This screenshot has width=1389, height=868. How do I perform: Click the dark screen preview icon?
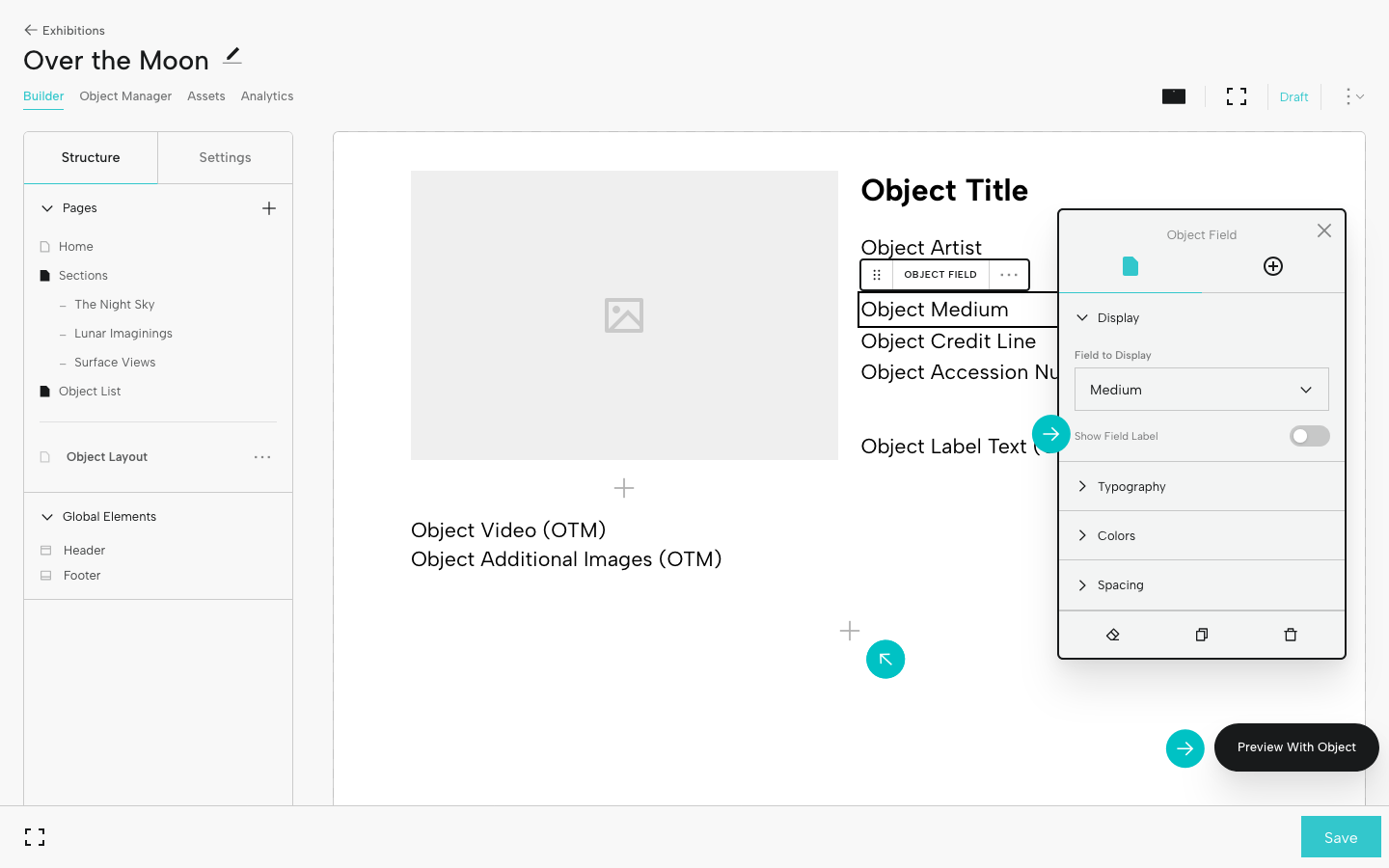pyautogui.click(x=1173, y=96)
